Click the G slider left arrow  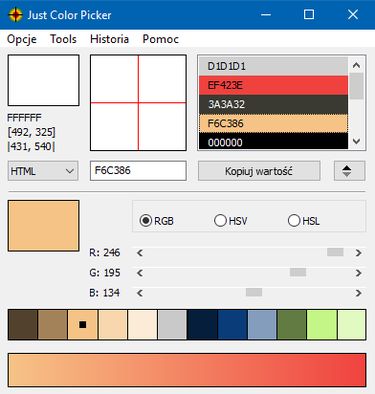(x=140, y=273)
